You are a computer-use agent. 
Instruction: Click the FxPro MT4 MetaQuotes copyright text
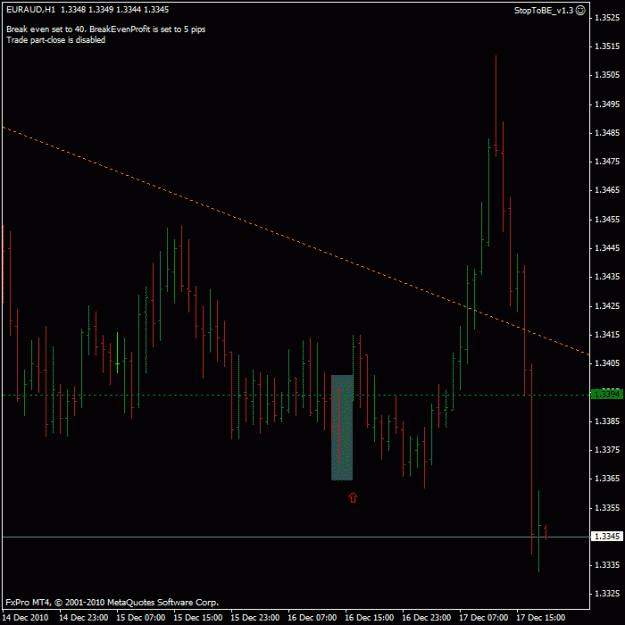tap(112, 602)
